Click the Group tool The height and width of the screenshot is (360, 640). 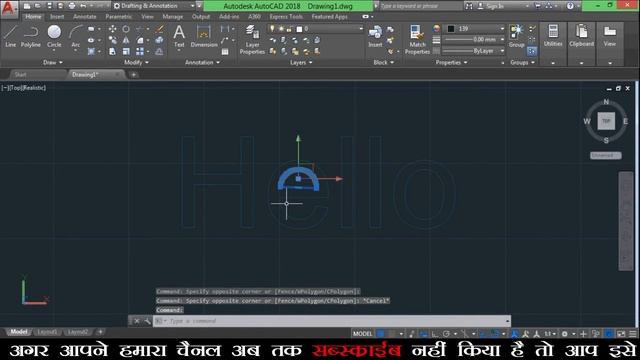point(517,36)
